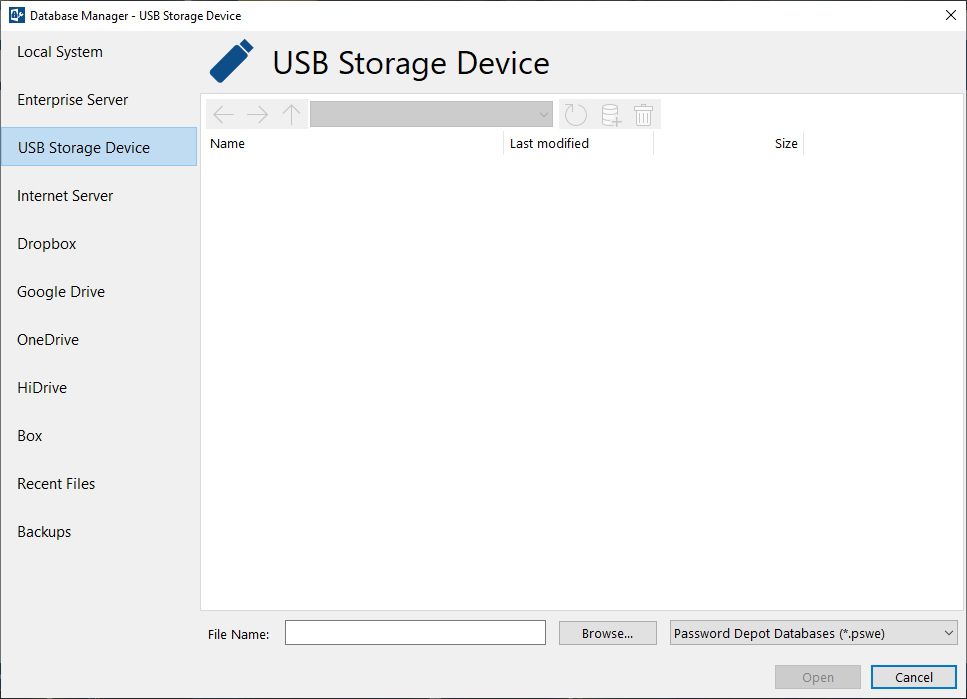This screenshot has width=967, height=699.
Task: Expand the drive path dropdown
Action: pos(543,115)
